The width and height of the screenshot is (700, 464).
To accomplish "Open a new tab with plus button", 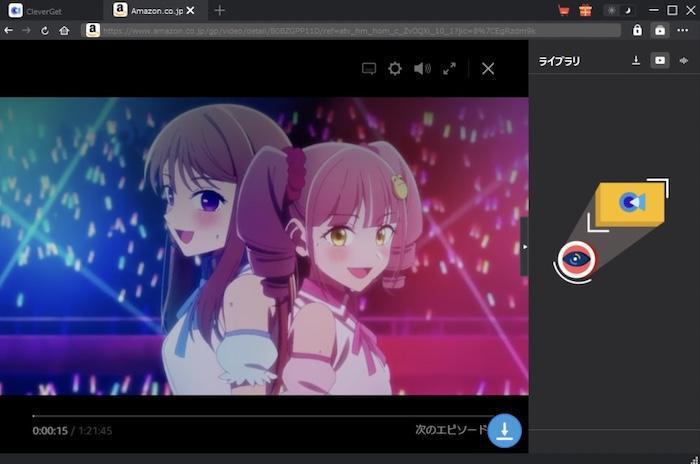I will pos(220,10).
